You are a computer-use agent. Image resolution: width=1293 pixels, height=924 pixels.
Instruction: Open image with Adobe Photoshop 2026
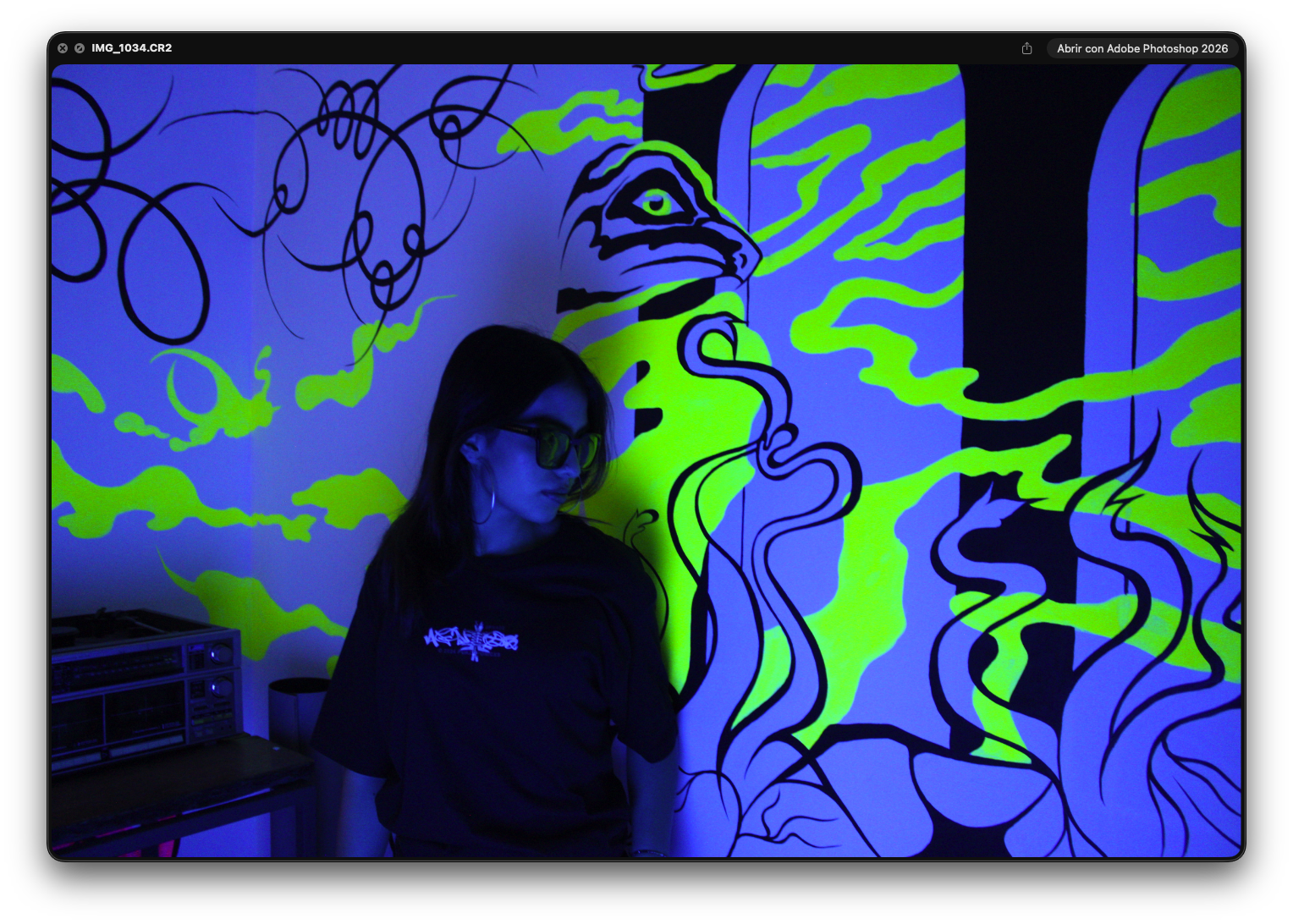tap(1142, 48)
